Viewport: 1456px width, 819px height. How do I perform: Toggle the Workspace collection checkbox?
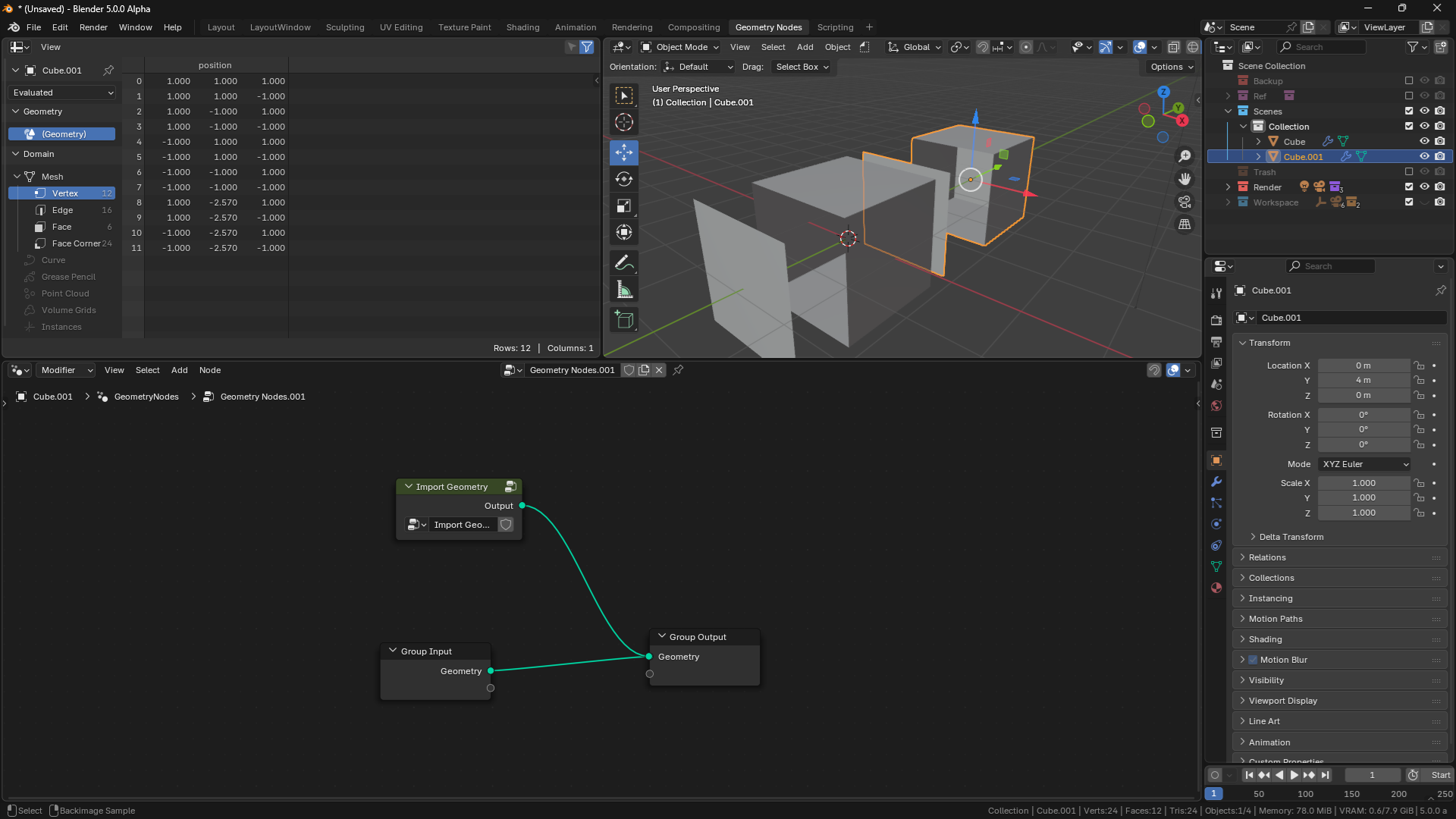pyautogui.click(x=1409, y=202)
